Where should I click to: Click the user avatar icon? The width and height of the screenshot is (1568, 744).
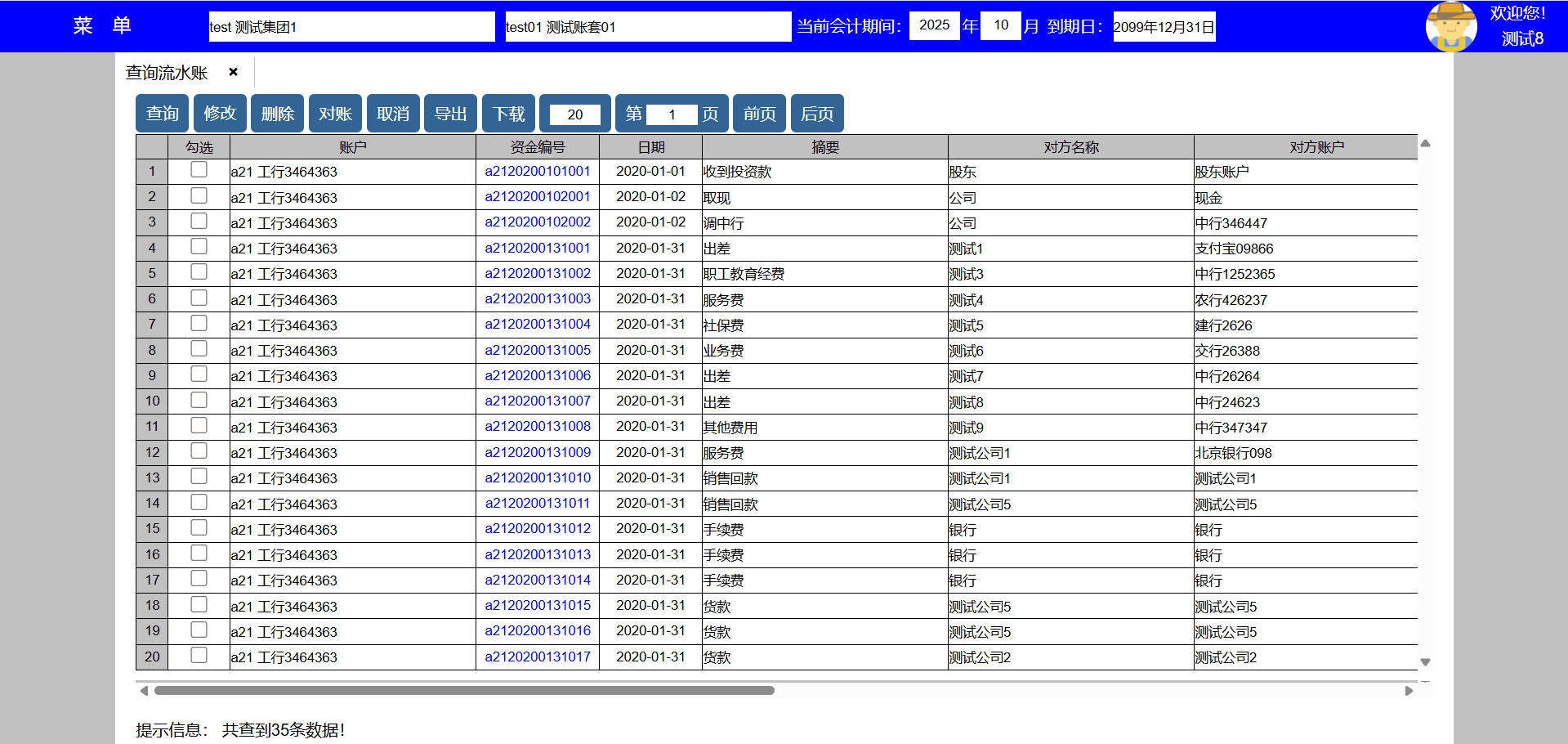tap(1450, 26)
